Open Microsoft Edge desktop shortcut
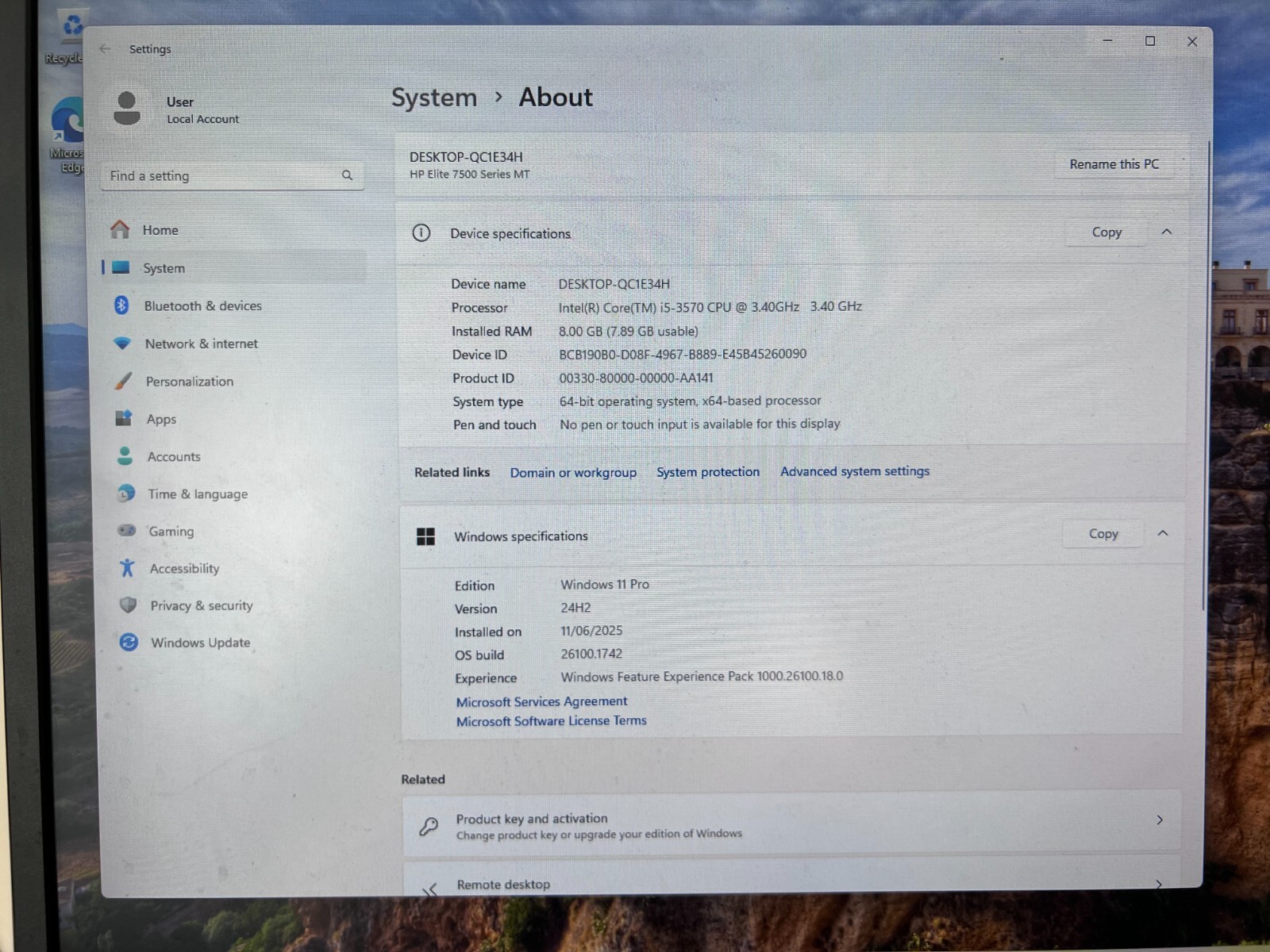The height and width of the screenshot is (952, 1270). [67, 136]
